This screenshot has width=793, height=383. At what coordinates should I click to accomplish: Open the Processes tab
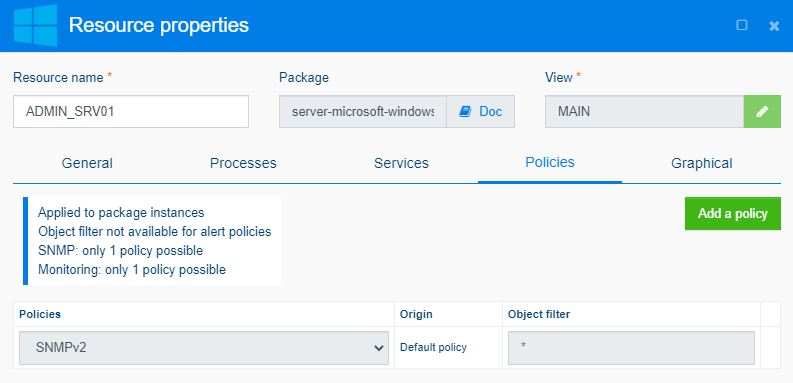click(243, 163)
